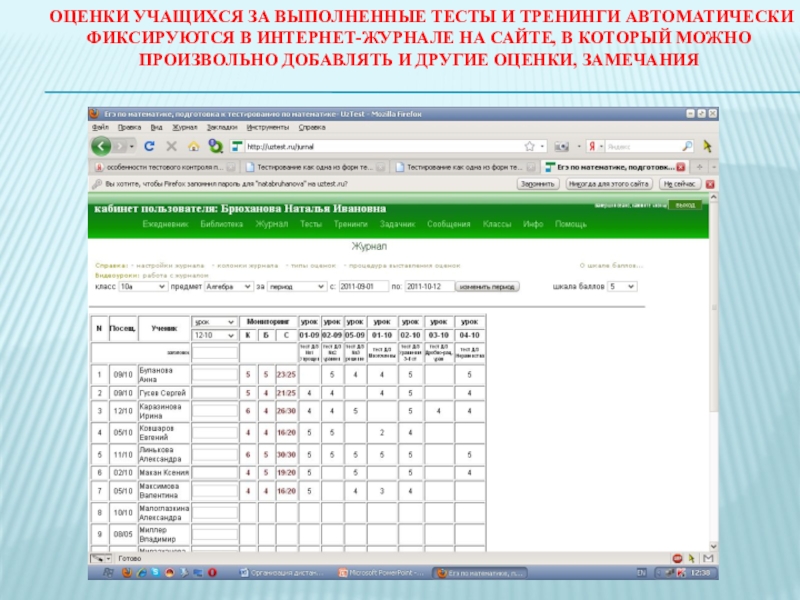
Task: Click the EN language indicator
Action: point(641,573)
